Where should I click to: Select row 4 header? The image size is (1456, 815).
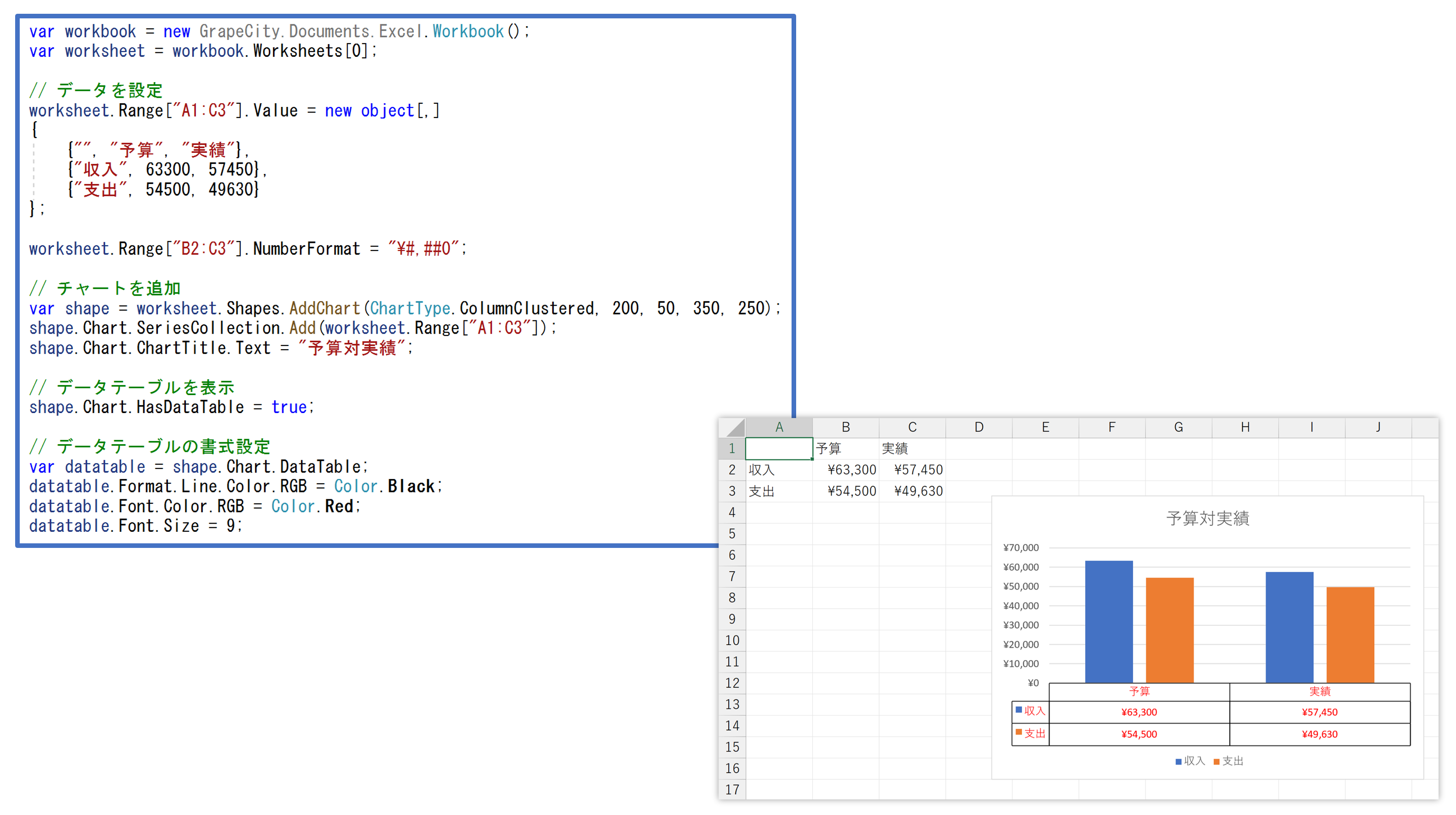click(x=732, y=513)
